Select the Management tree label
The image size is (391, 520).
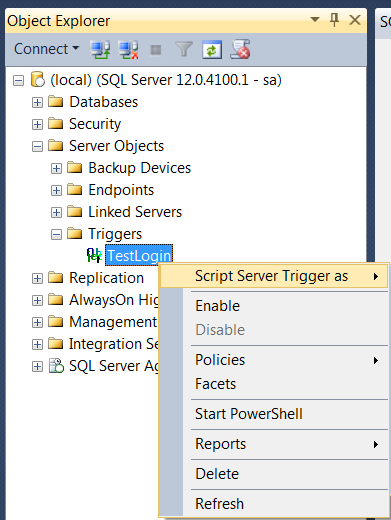[x=113, y=322]
